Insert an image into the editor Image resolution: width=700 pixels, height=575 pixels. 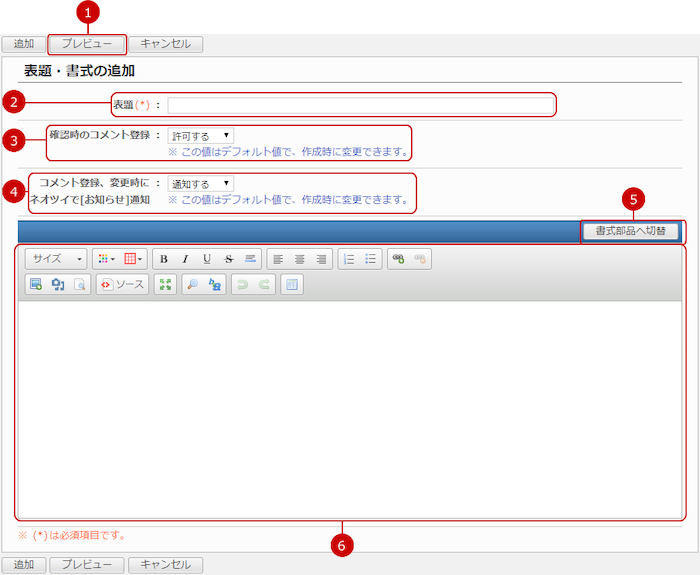click(36, 284)
